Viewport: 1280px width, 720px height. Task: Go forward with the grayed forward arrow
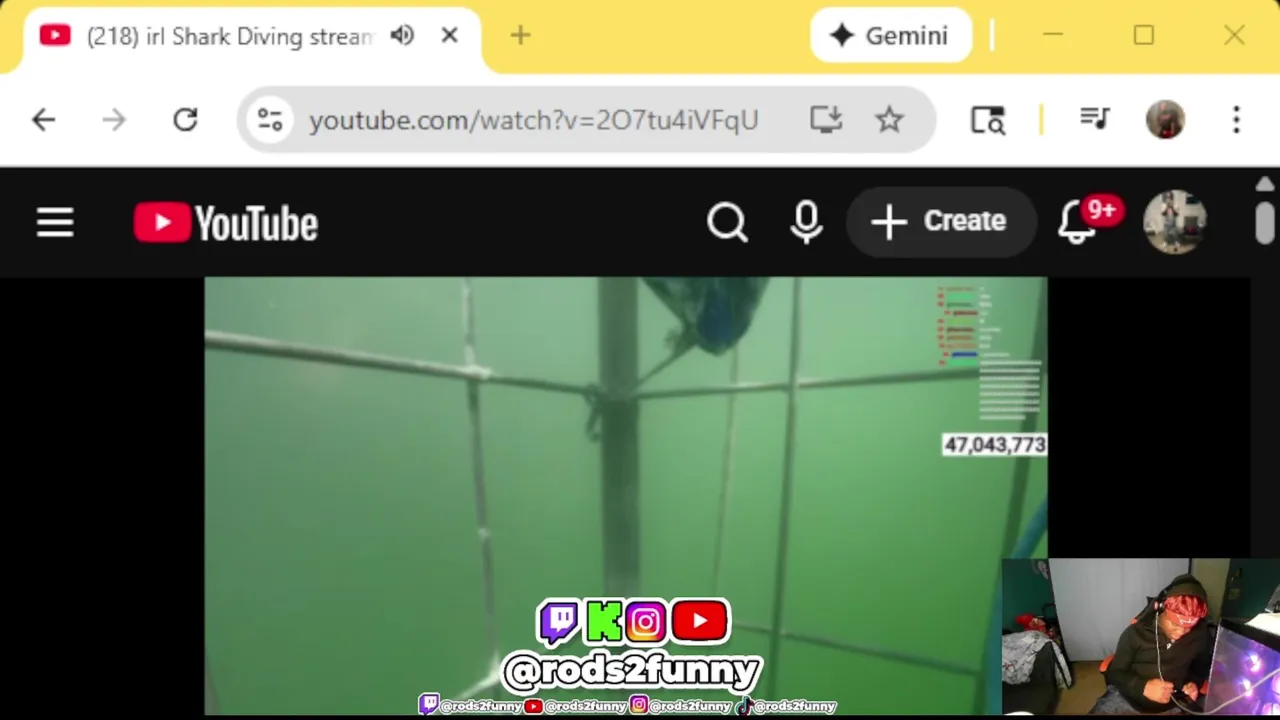pyautogui.click(x=114, y=120)
